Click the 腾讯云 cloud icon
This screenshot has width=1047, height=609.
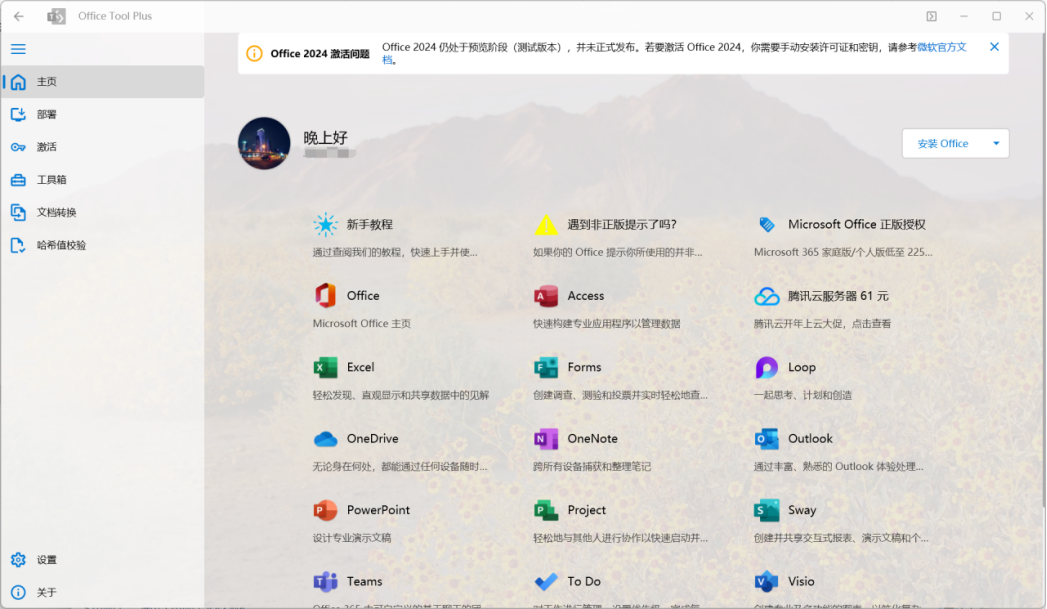coord(767,296)
